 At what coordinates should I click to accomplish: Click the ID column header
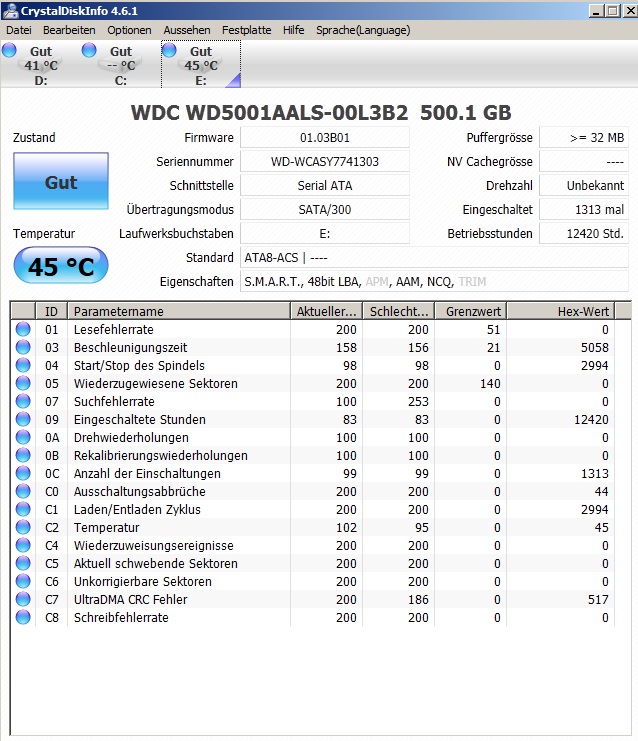coord(52,311)
